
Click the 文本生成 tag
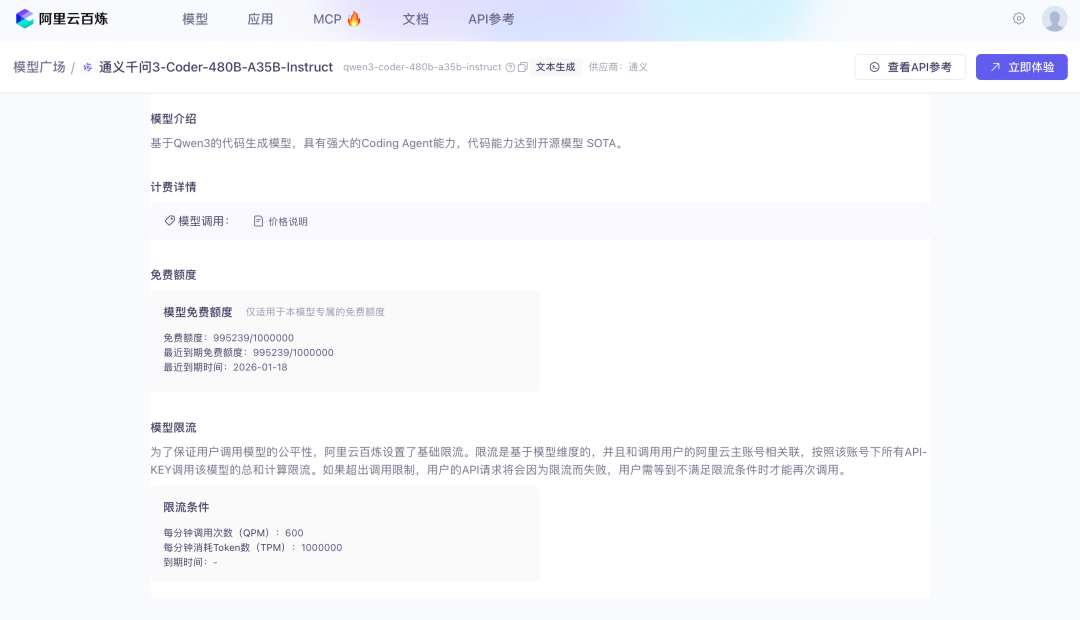pos(555,67)
